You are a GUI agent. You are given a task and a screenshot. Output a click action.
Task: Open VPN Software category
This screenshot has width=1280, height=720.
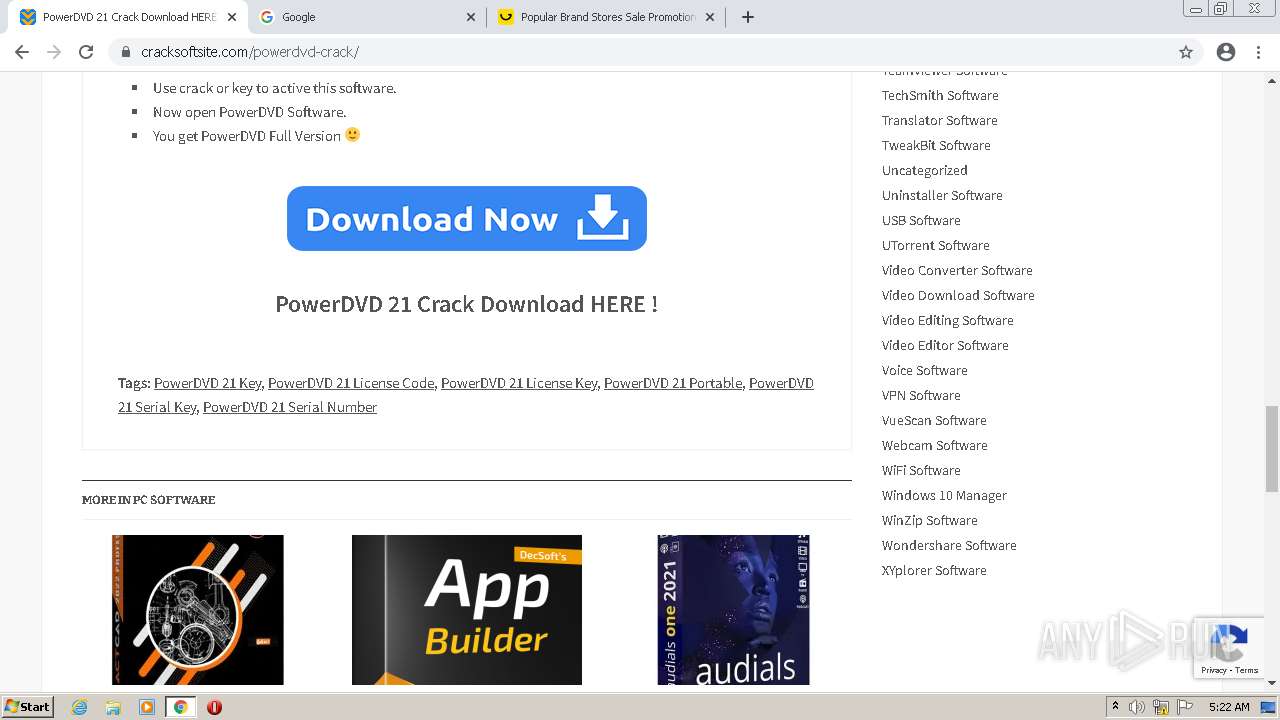921,395
